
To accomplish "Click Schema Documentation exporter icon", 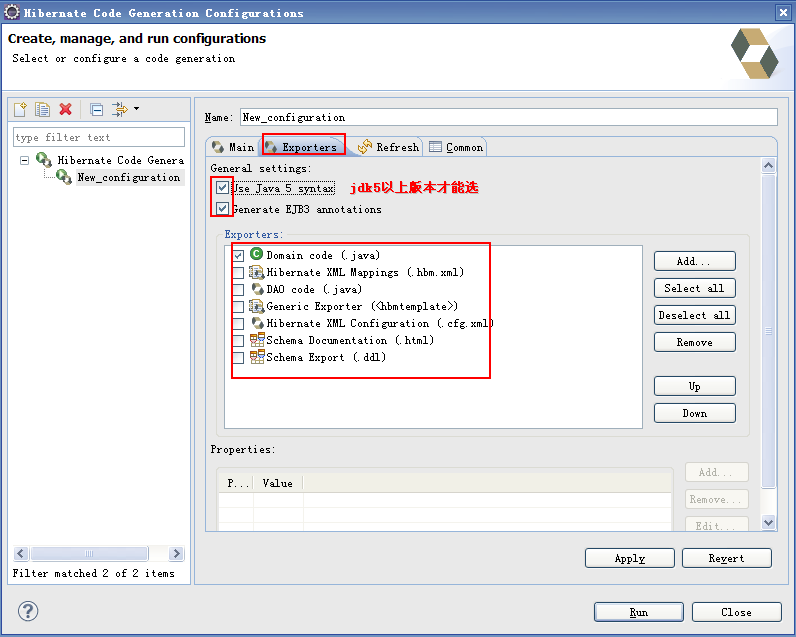I will (x=257, y=340).
